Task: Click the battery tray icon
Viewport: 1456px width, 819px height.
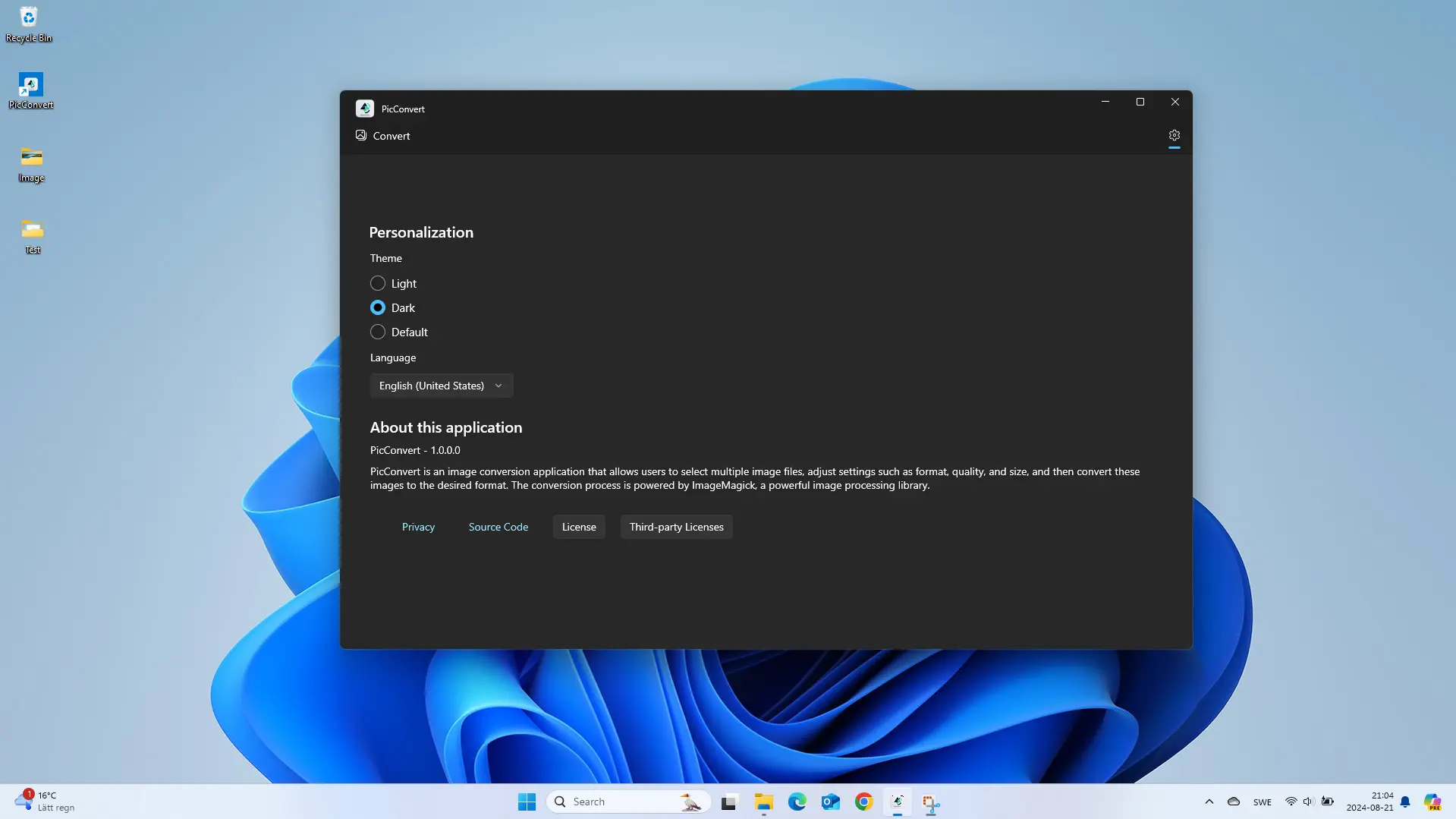Action: pos(1327,802)
